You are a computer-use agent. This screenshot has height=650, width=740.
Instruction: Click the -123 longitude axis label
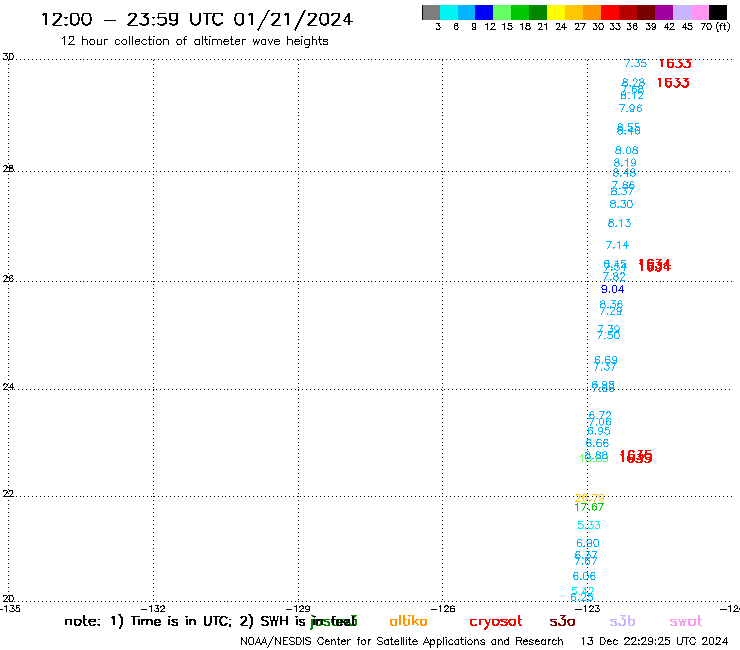(x=588, y=609)
